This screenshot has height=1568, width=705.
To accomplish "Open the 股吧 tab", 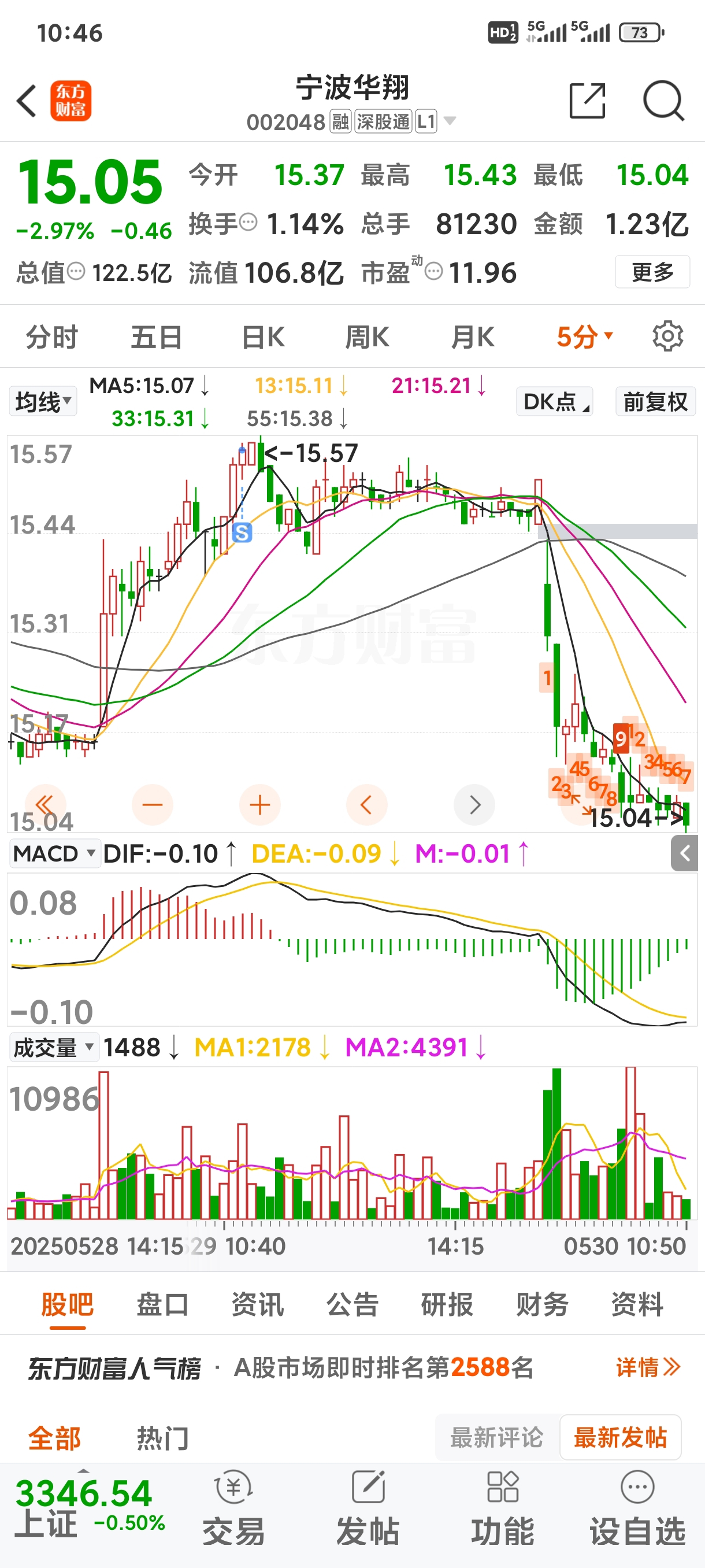I will click(67, 1304).
